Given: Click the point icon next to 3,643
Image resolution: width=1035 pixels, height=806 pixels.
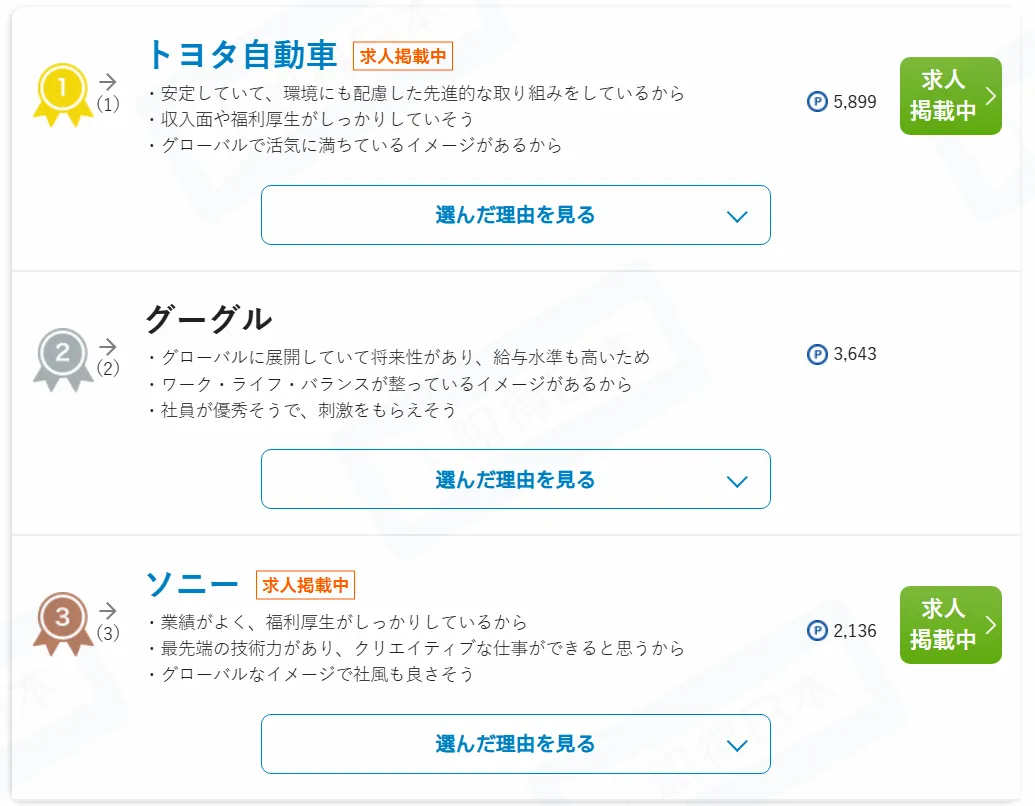Looking at the screenshot, I should point(817,354).
